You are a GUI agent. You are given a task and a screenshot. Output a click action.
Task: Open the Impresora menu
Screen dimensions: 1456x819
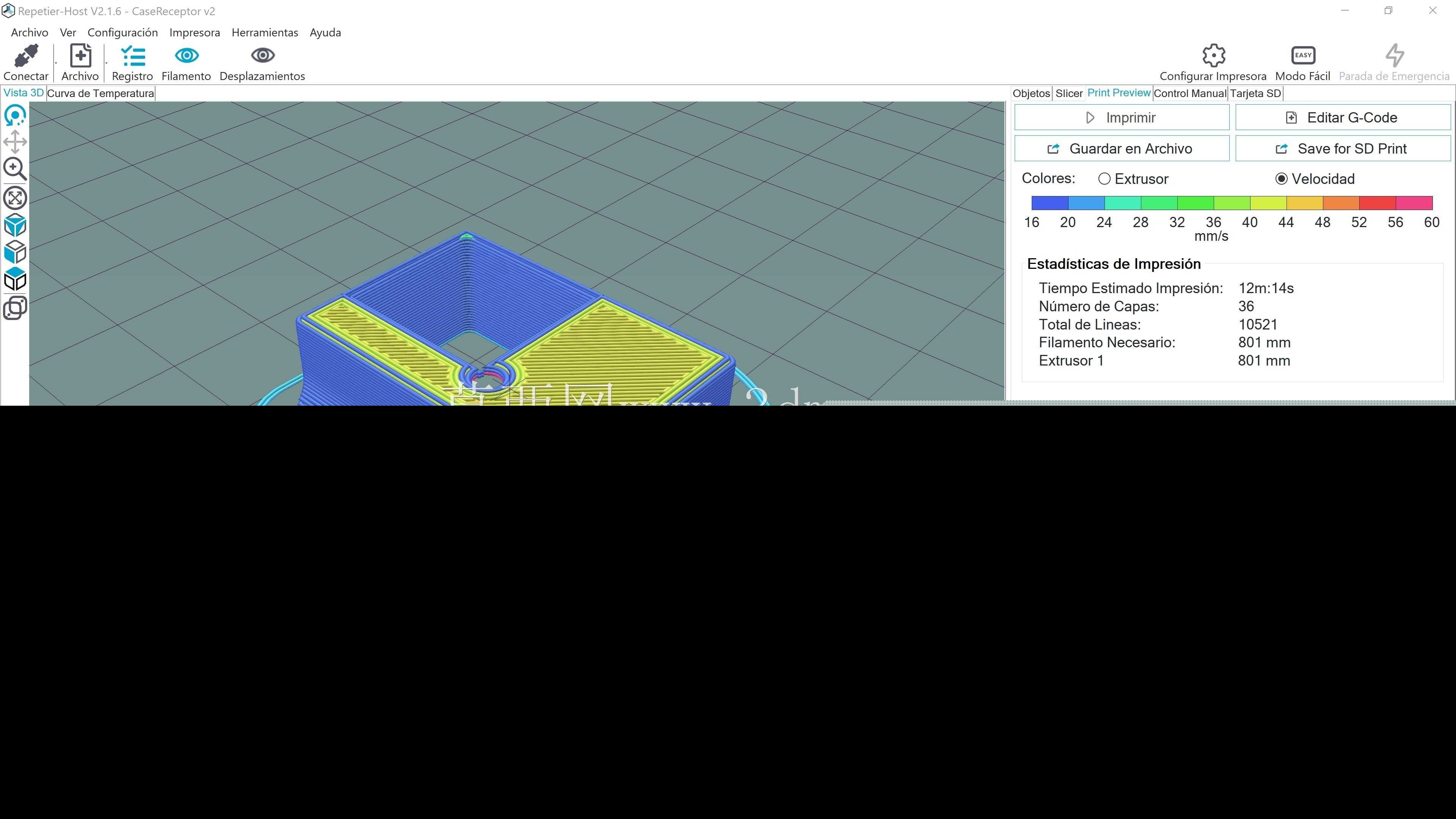tap(195, 33)
